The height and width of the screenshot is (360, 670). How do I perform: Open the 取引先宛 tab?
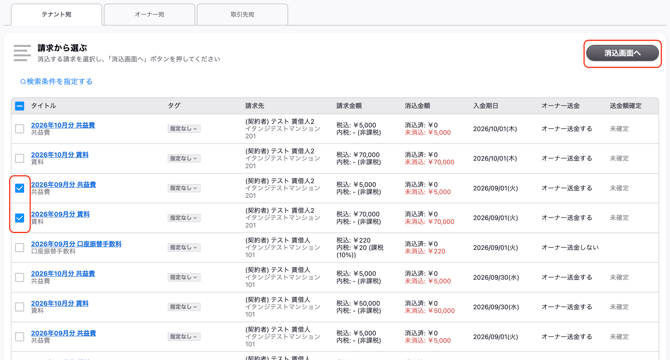point(242,15)
